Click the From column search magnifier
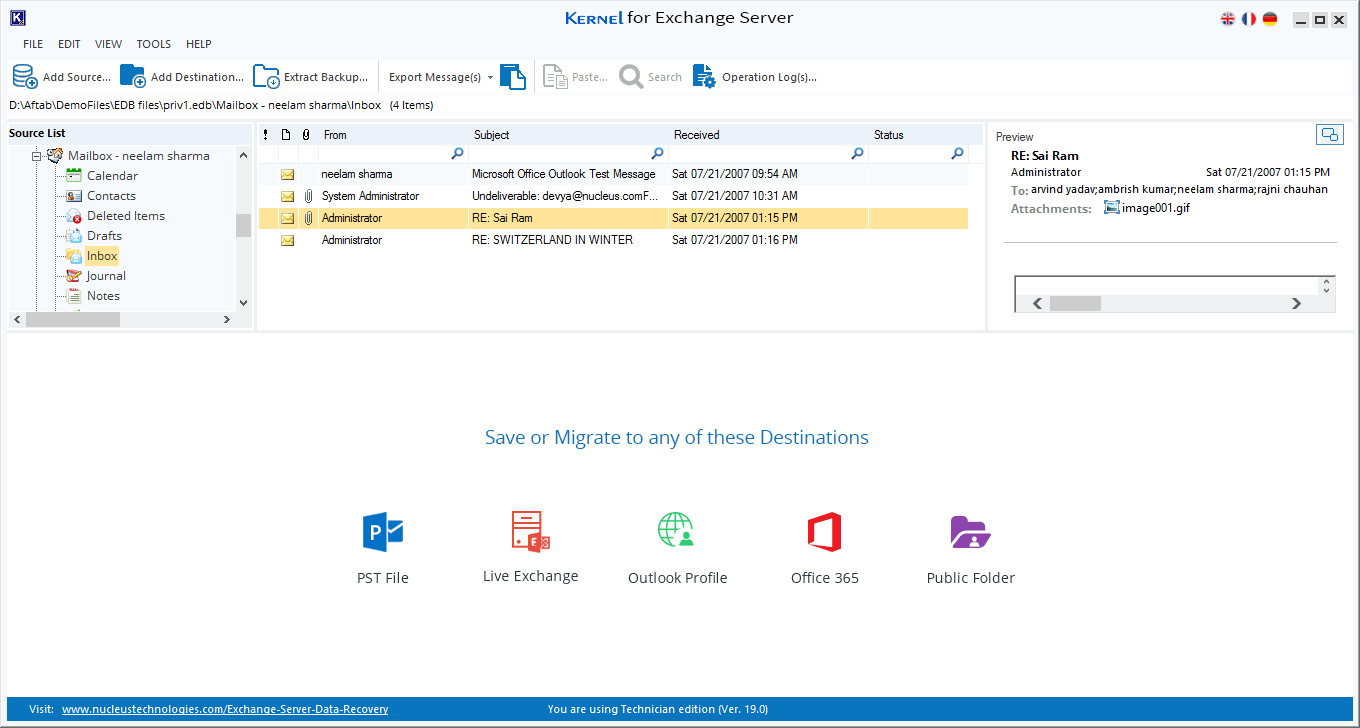This screenshot has height=728, width=1360. coord(457,153)
